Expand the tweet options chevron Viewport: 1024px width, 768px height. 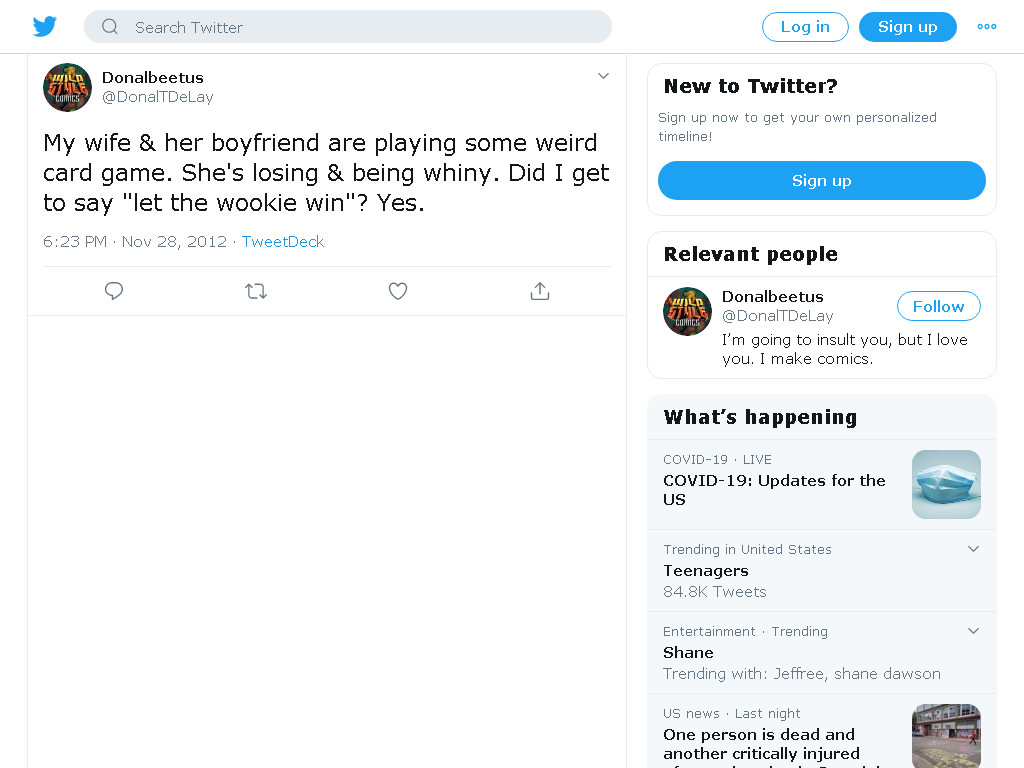pyautogui.click(x=603, y=76)
